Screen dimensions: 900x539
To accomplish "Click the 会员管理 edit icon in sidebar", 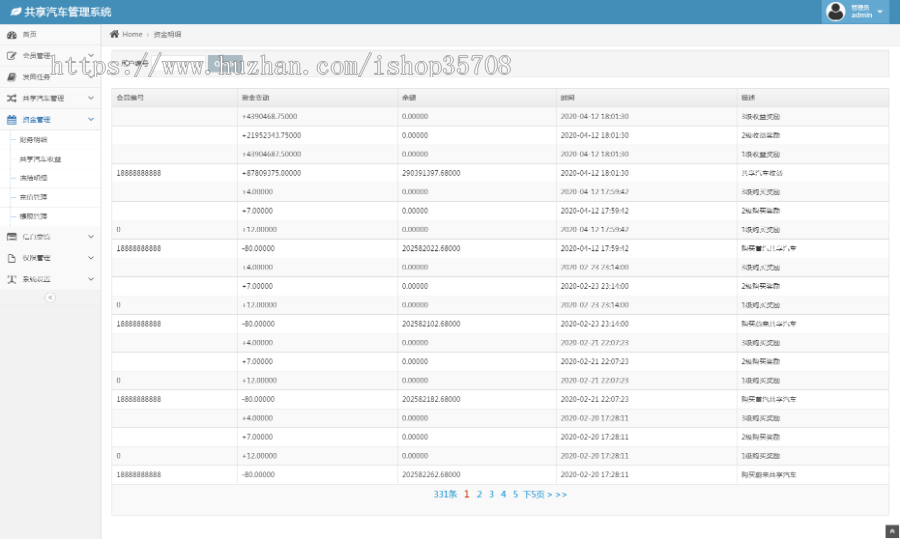I will click(x=12, y=56).
